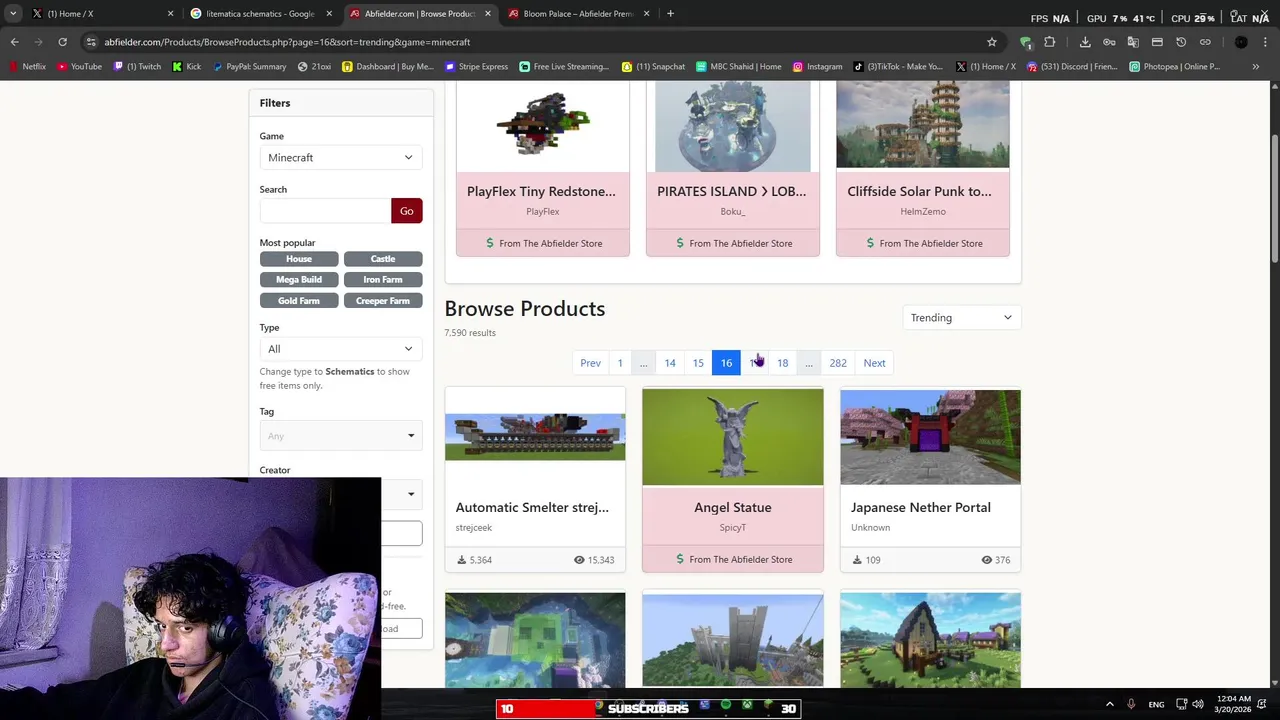Screen dimensions: 1280x720
Task: Click the green extension icon with badge
Action: coord(1026,42)
